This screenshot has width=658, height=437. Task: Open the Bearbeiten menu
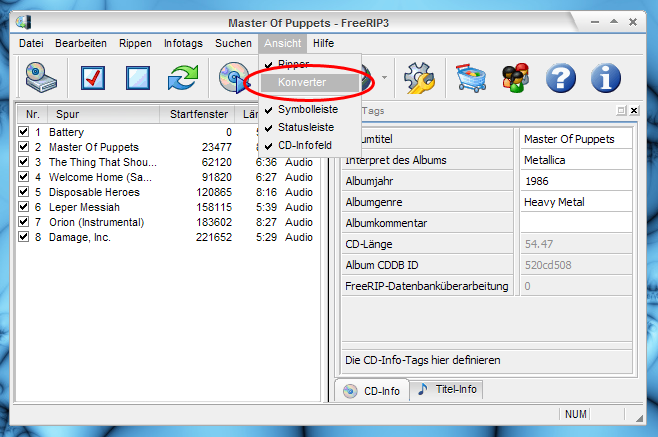coord(81,43)
